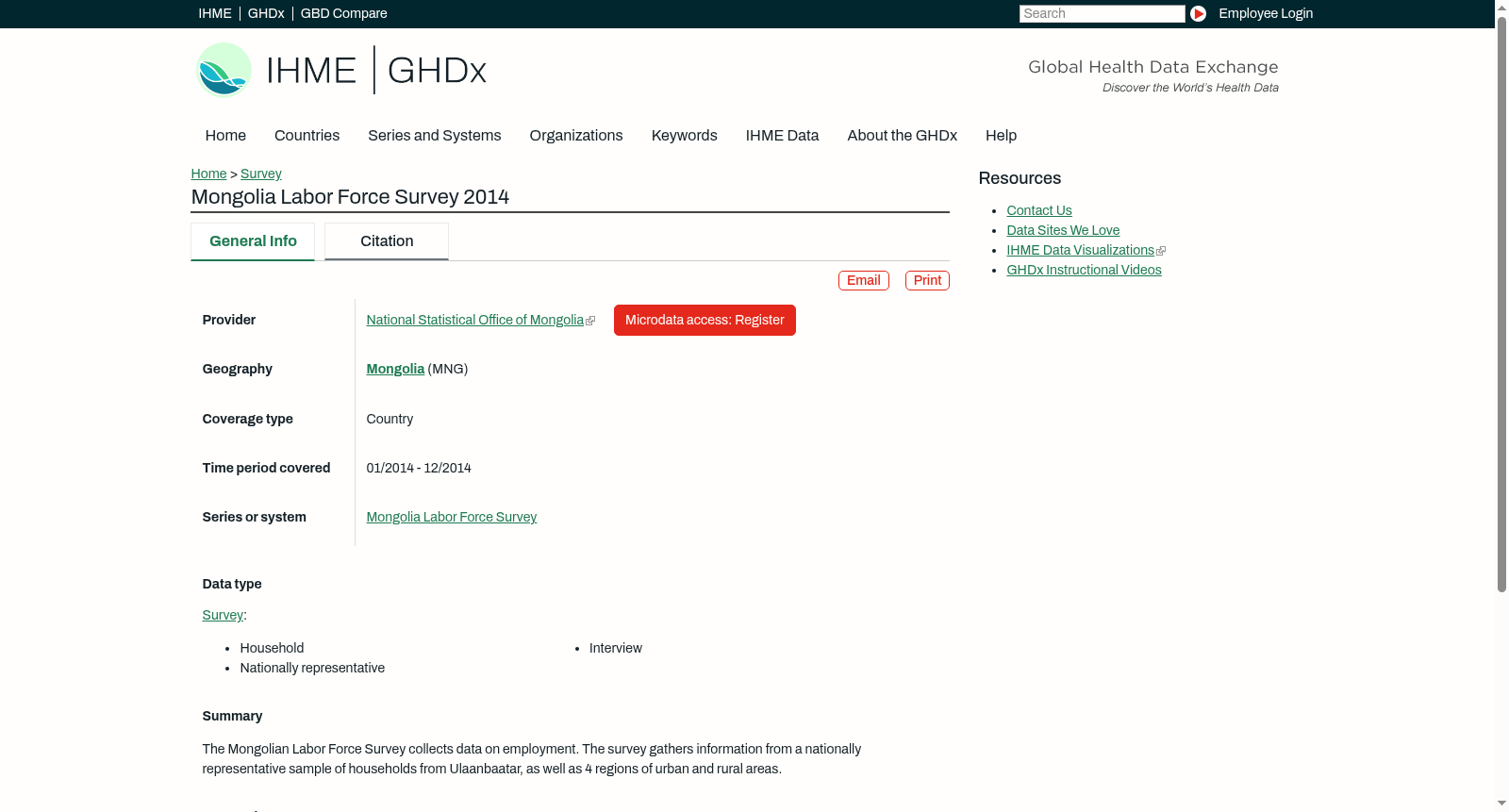Open Countries menu

(307, 136)
